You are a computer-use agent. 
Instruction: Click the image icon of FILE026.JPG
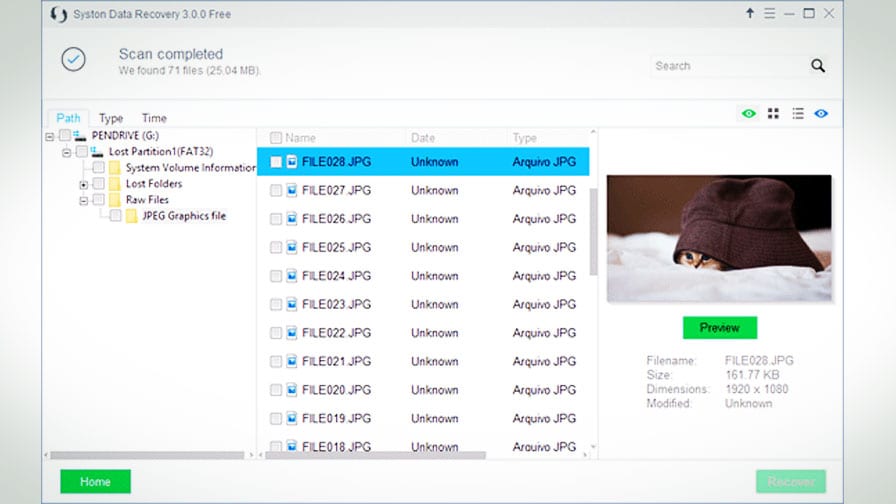click(291, 219)
